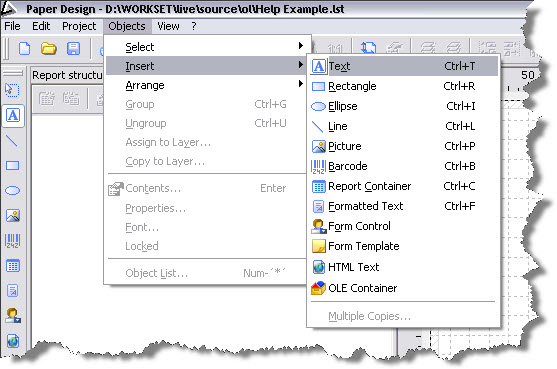Screen dimensions: 557x369
Task: Click Assign to Layer… entry
Action: pos(207,142)
